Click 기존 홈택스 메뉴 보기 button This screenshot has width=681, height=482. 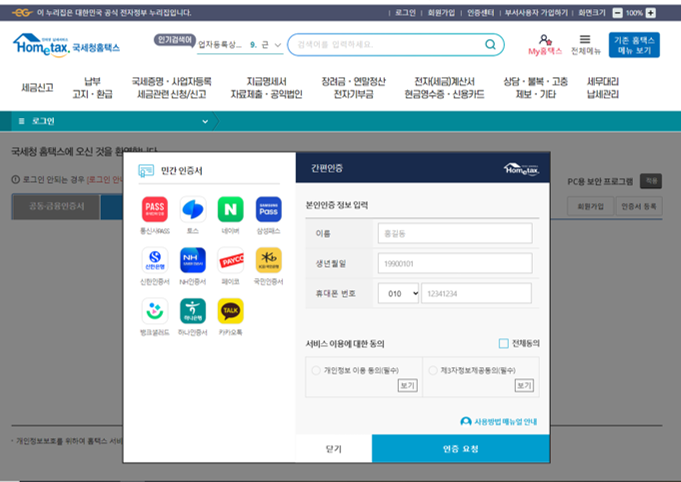point(634,45)
